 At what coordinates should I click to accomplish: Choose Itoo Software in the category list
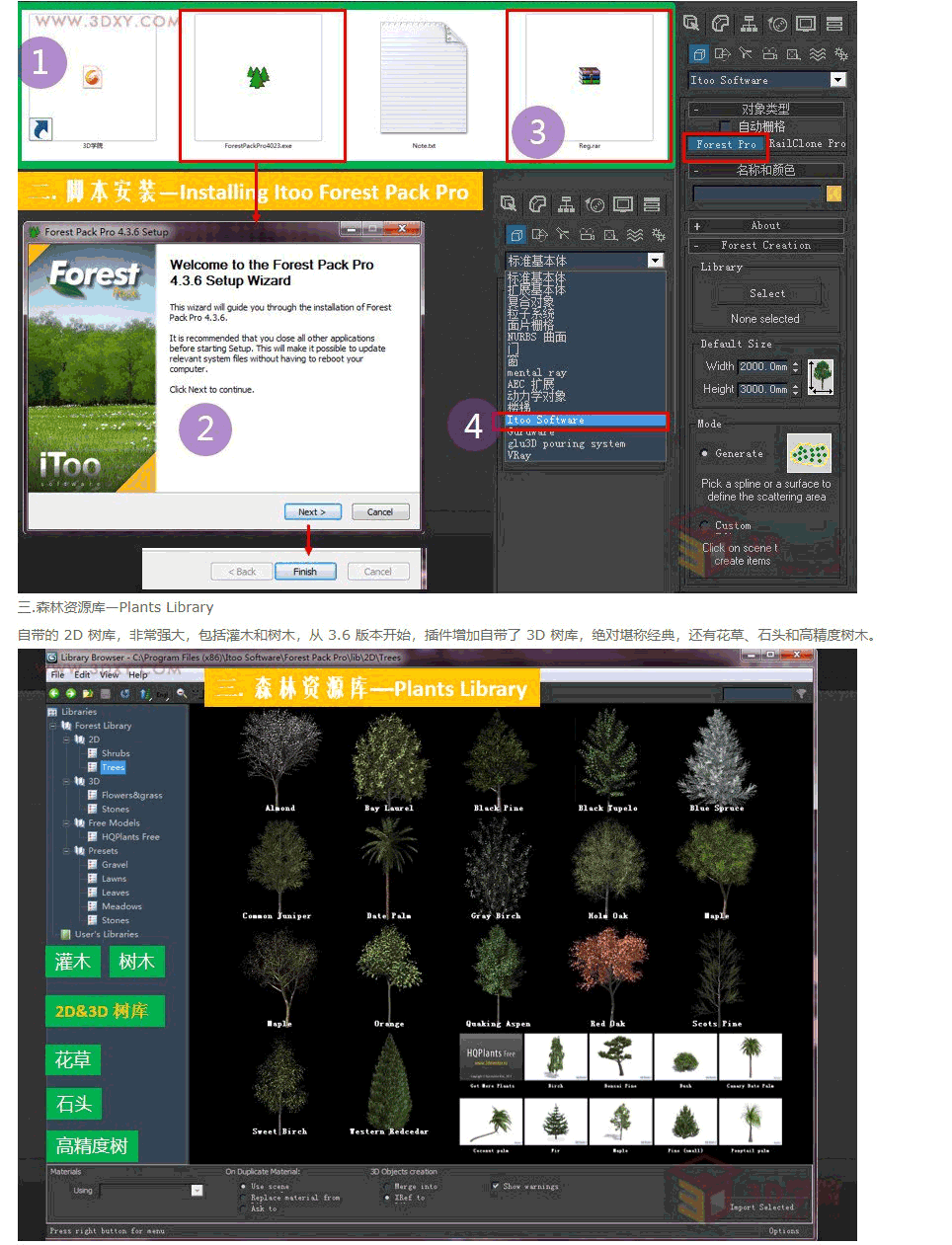point(587,421)
